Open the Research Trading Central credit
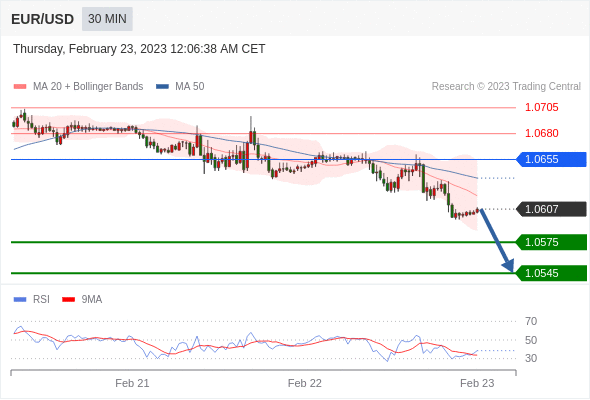The width and height of the screenshot is (590, 400). 506,87
